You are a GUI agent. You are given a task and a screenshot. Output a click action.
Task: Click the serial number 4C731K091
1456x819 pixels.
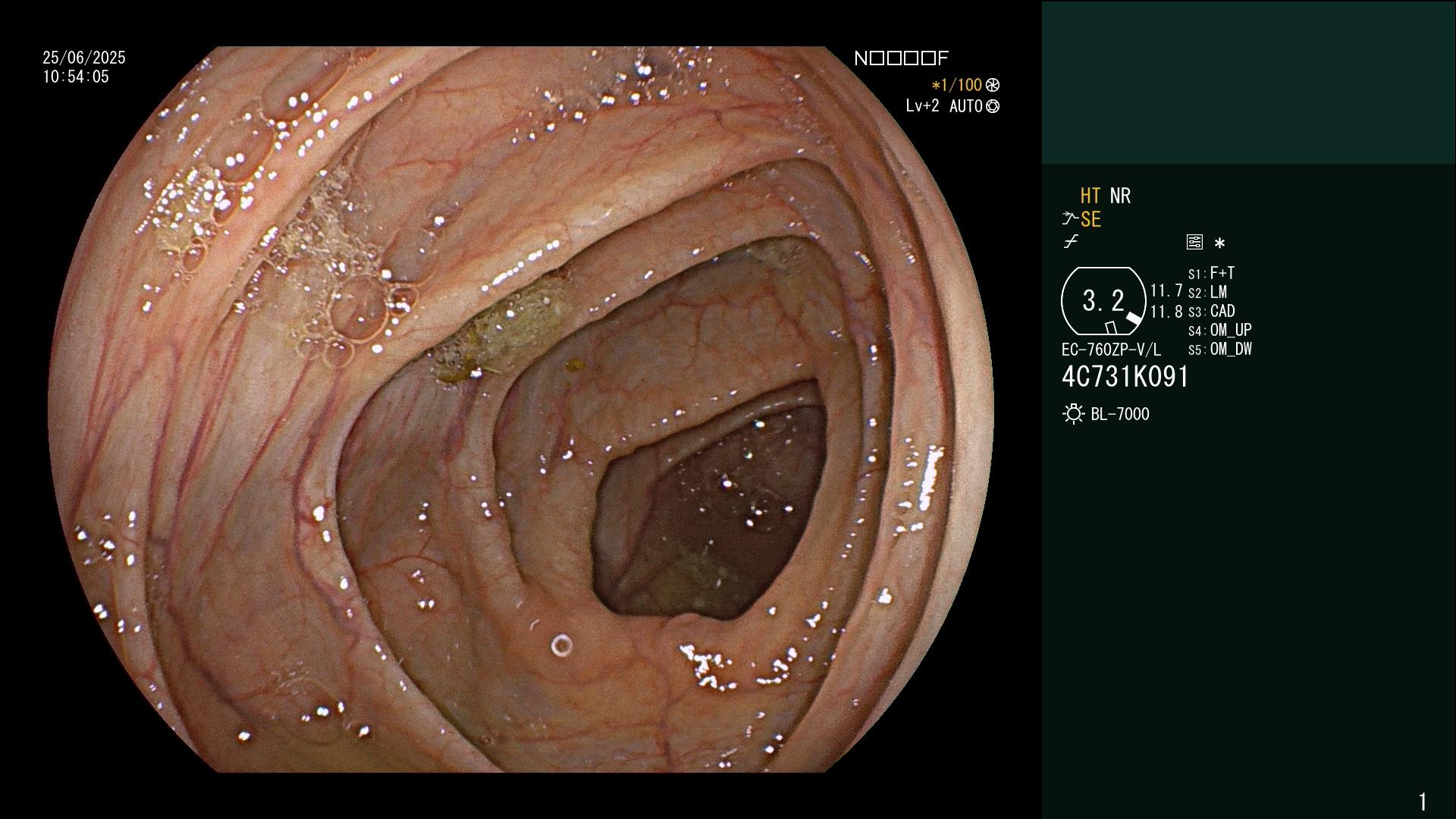click(1125, 377)
